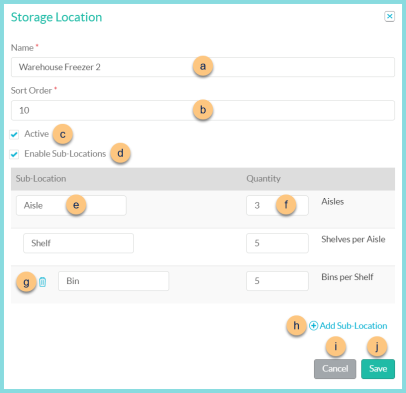Screen dimensions: 406x393
Task: Click the Shelves per Aisle label
Action: point(353,239)
